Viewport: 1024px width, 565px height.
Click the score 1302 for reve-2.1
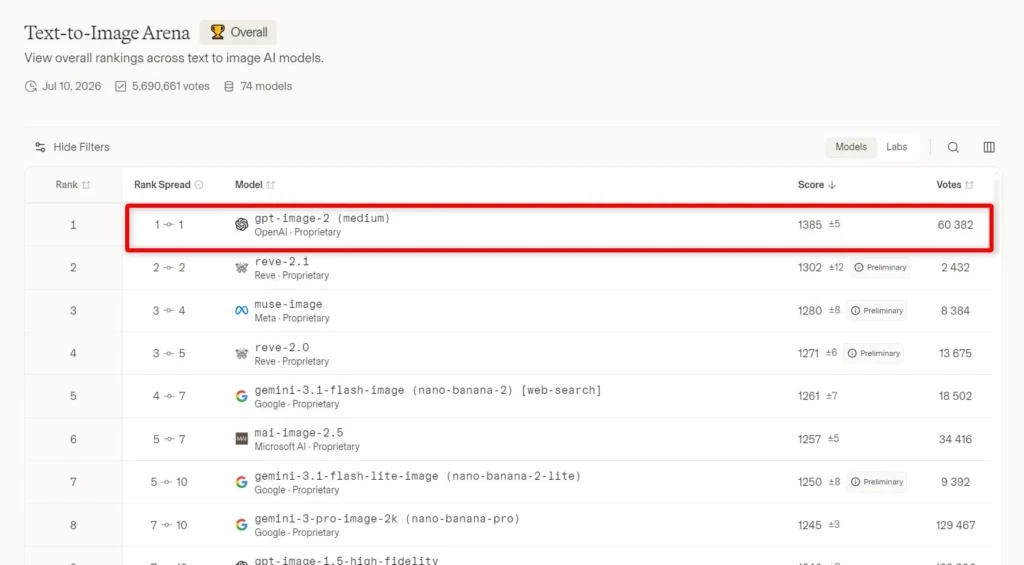810,268
